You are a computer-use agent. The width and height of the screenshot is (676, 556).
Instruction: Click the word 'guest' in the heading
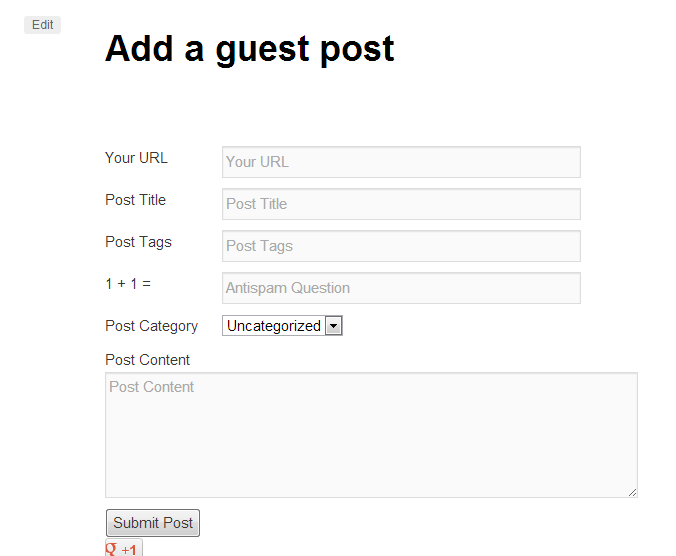tap(262, 48)
